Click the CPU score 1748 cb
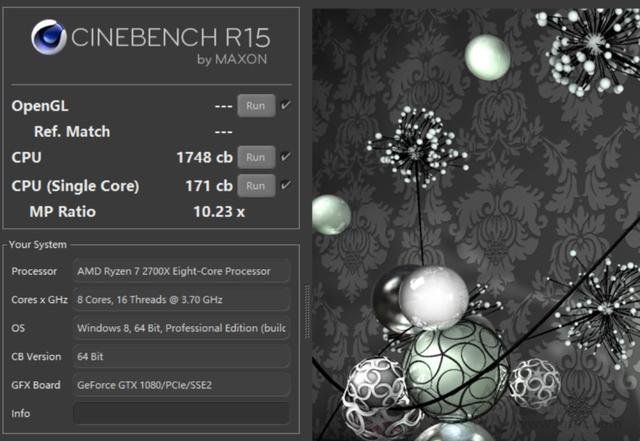 point(204,158)
